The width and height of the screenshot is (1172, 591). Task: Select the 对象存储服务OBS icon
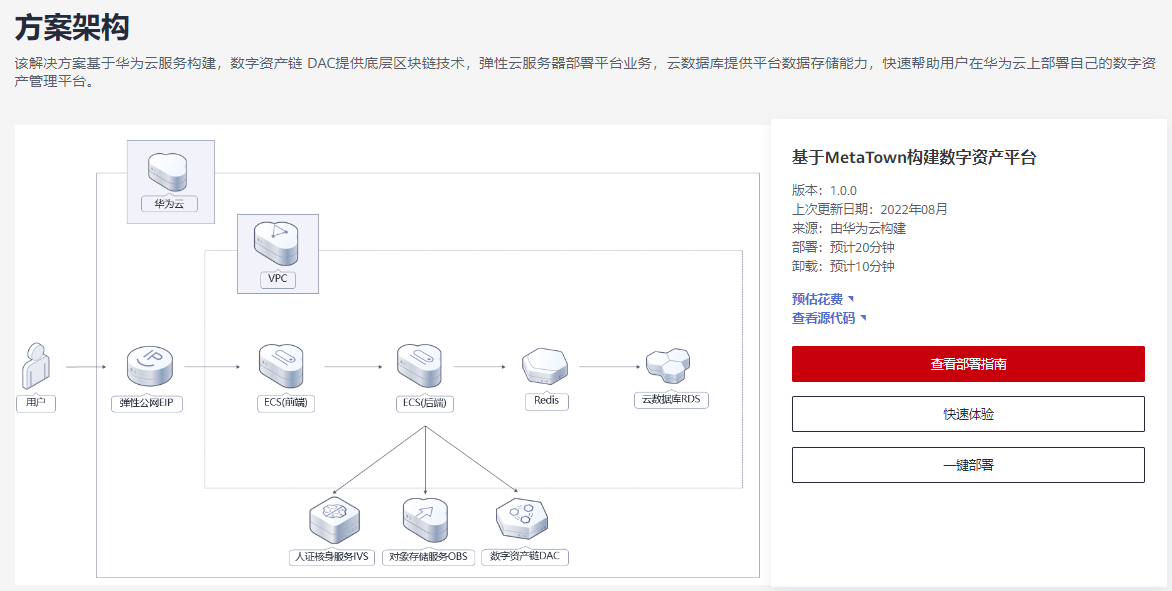pyautogui.click(x=427, y=519)
